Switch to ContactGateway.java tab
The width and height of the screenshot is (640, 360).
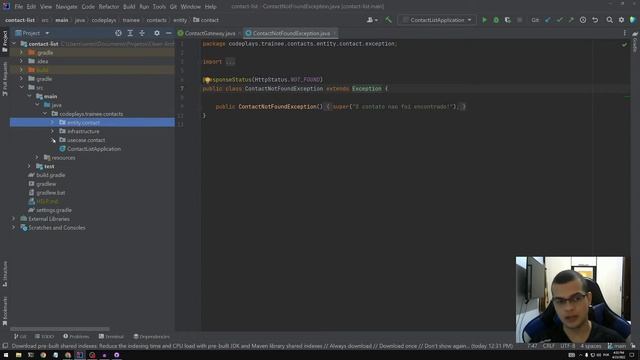point(209,33)
